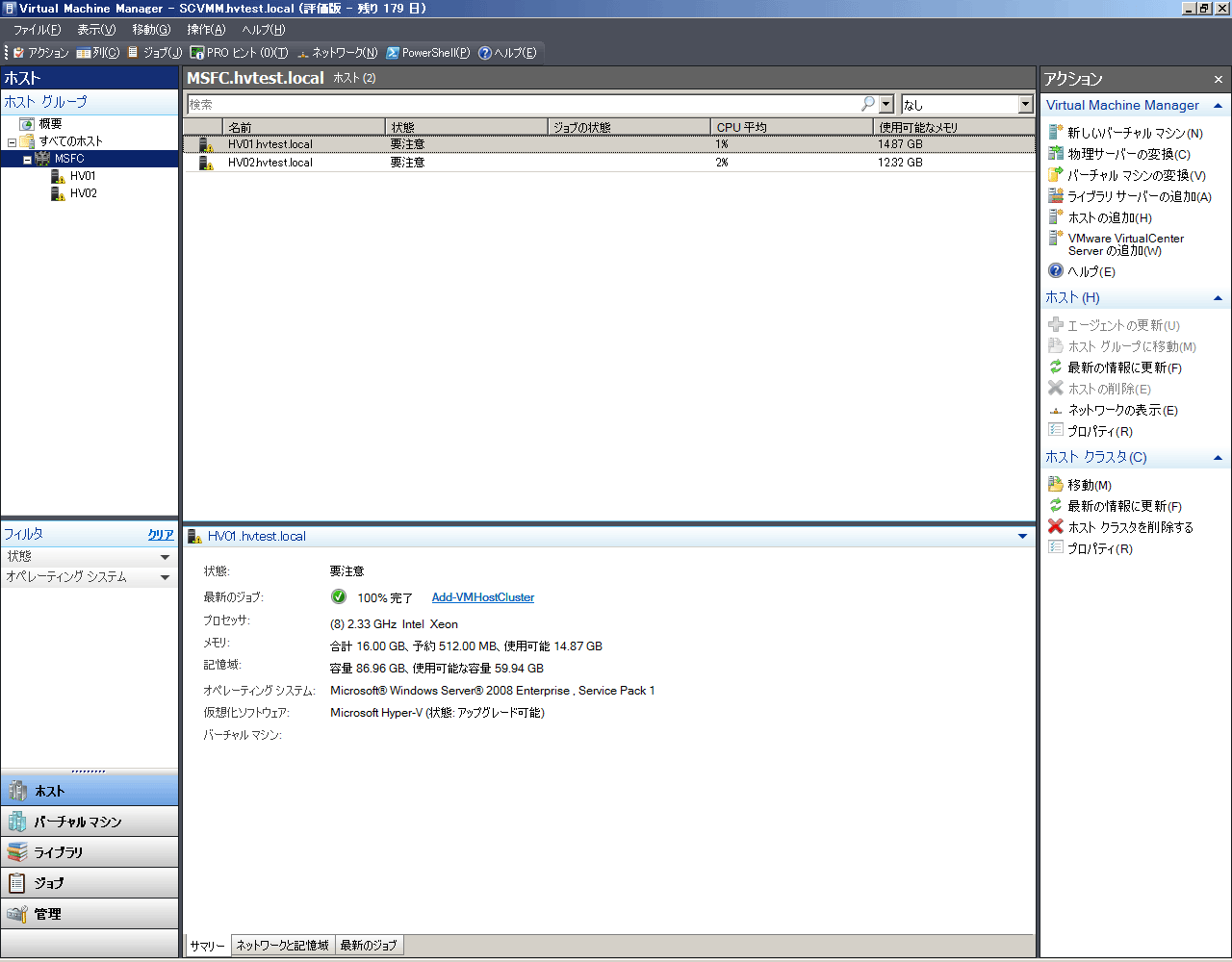Viewport: 1232px width, 962px height.
Task: Collapse the Virtual Machine Manager actions section
Action: [x=1218, y=106]
